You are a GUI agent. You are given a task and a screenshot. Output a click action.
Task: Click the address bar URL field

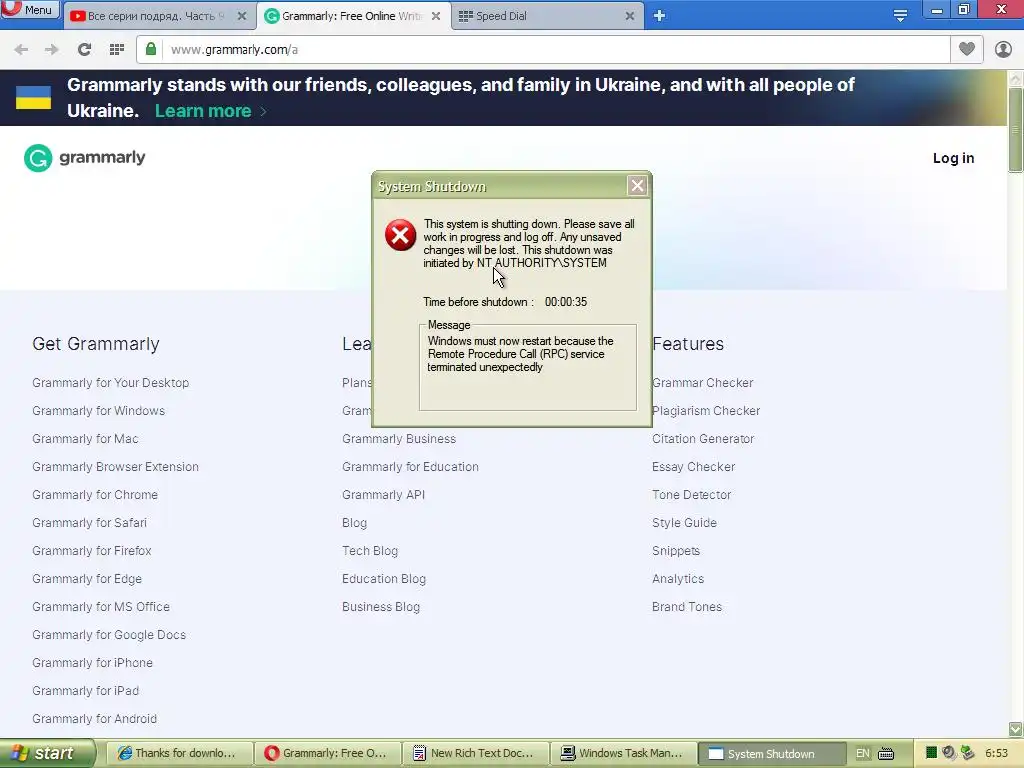click(555, 50)
